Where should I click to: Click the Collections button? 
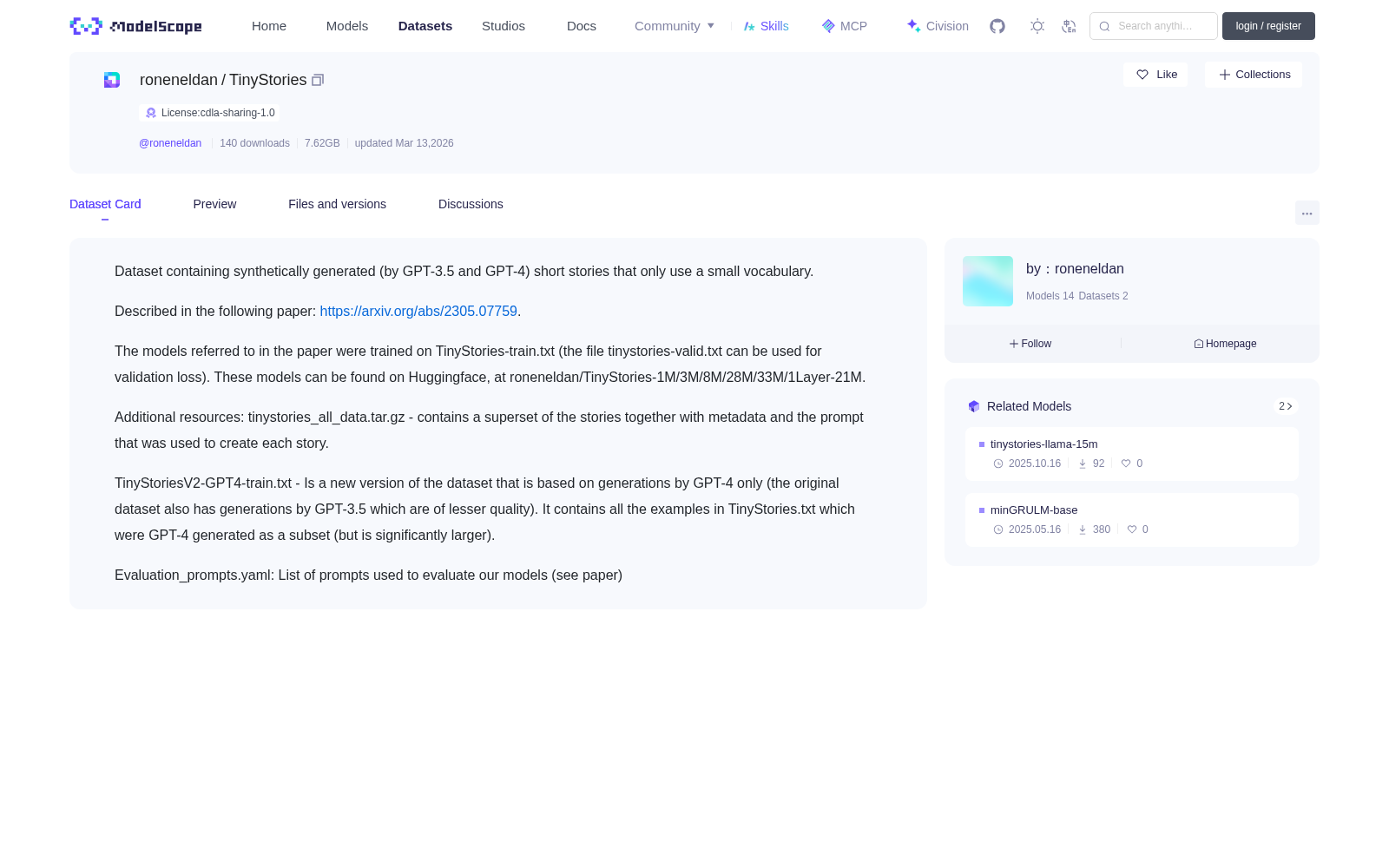[1254, 75]
